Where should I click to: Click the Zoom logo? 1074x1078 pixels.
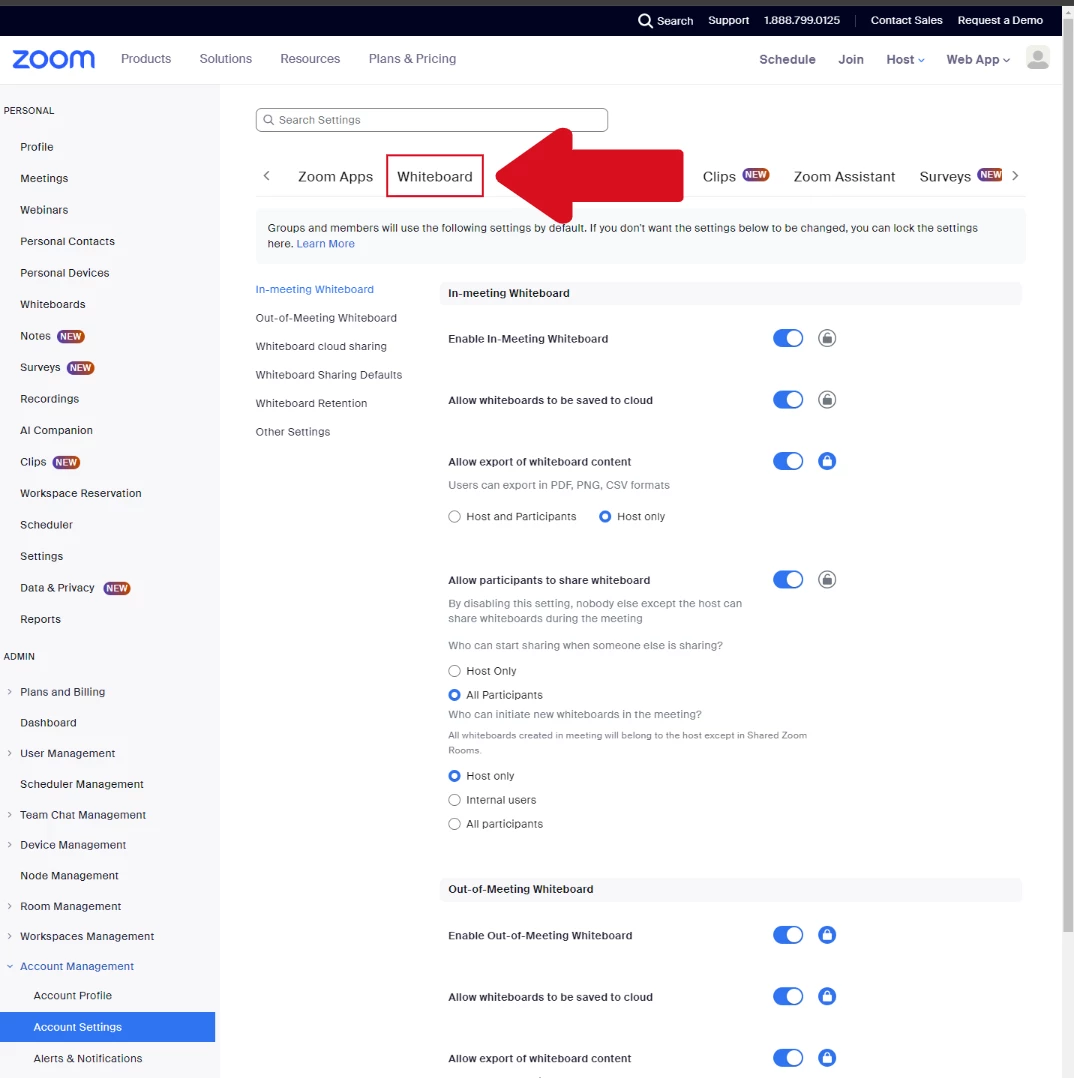click(x=54, y=59)
